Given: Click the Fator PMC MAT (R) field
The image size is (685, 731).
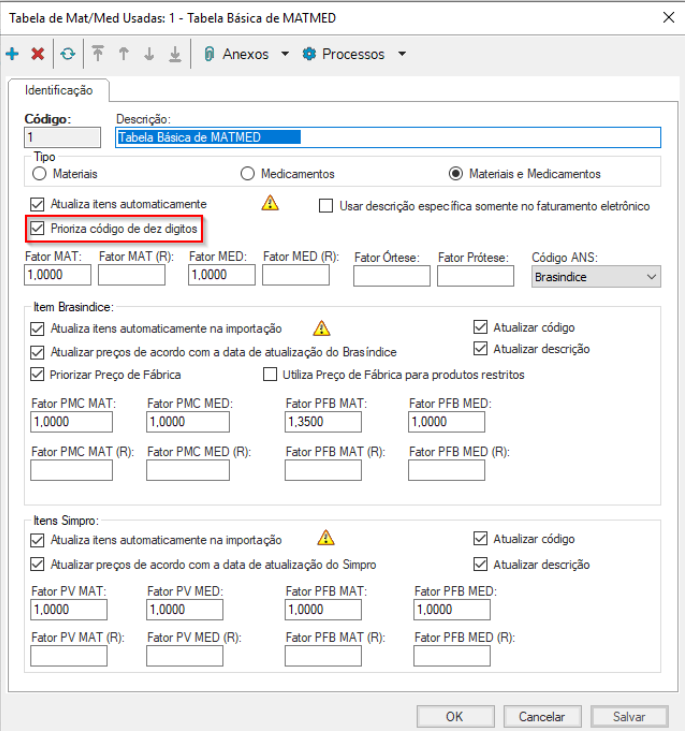Looking at the screenshot, I should (x=71, y=470).
